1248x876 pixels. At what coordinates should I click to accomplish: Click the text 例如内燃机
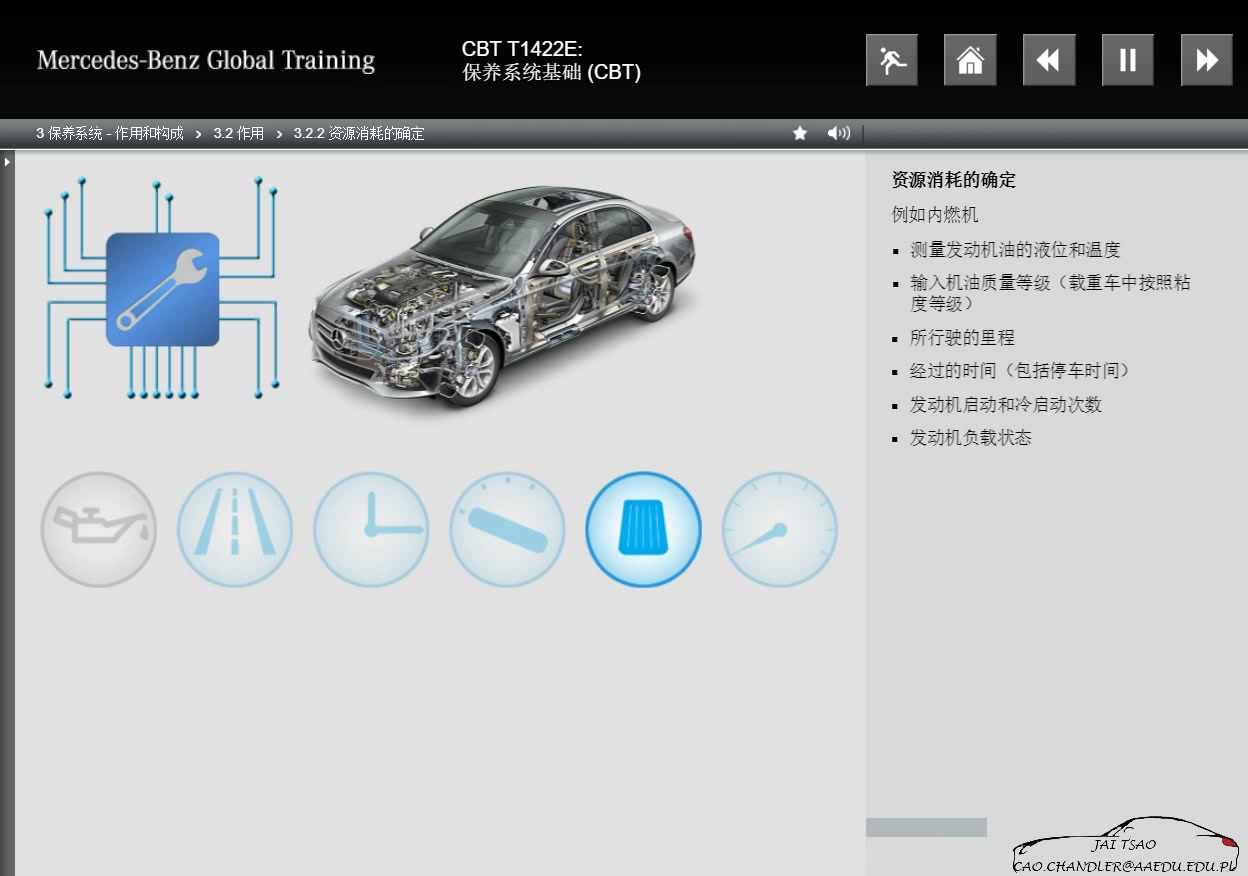[x=935, y=214]
